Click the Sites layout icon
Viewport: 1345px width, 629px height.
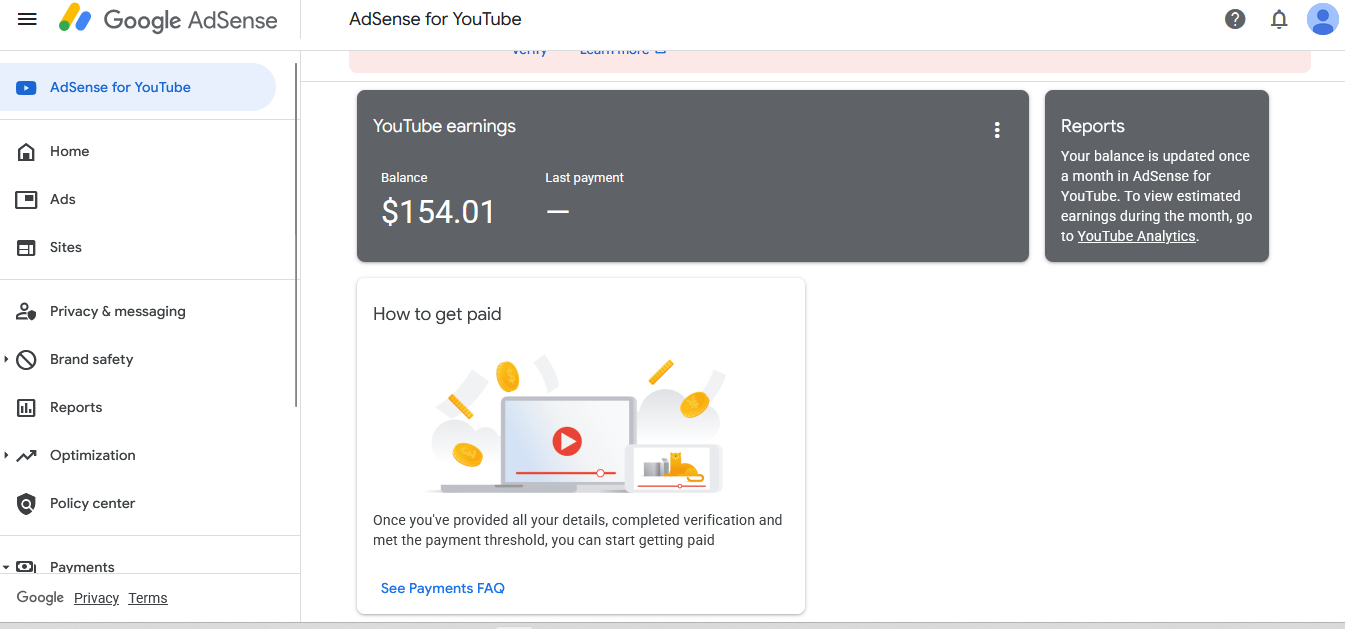[x=26, y=248]
